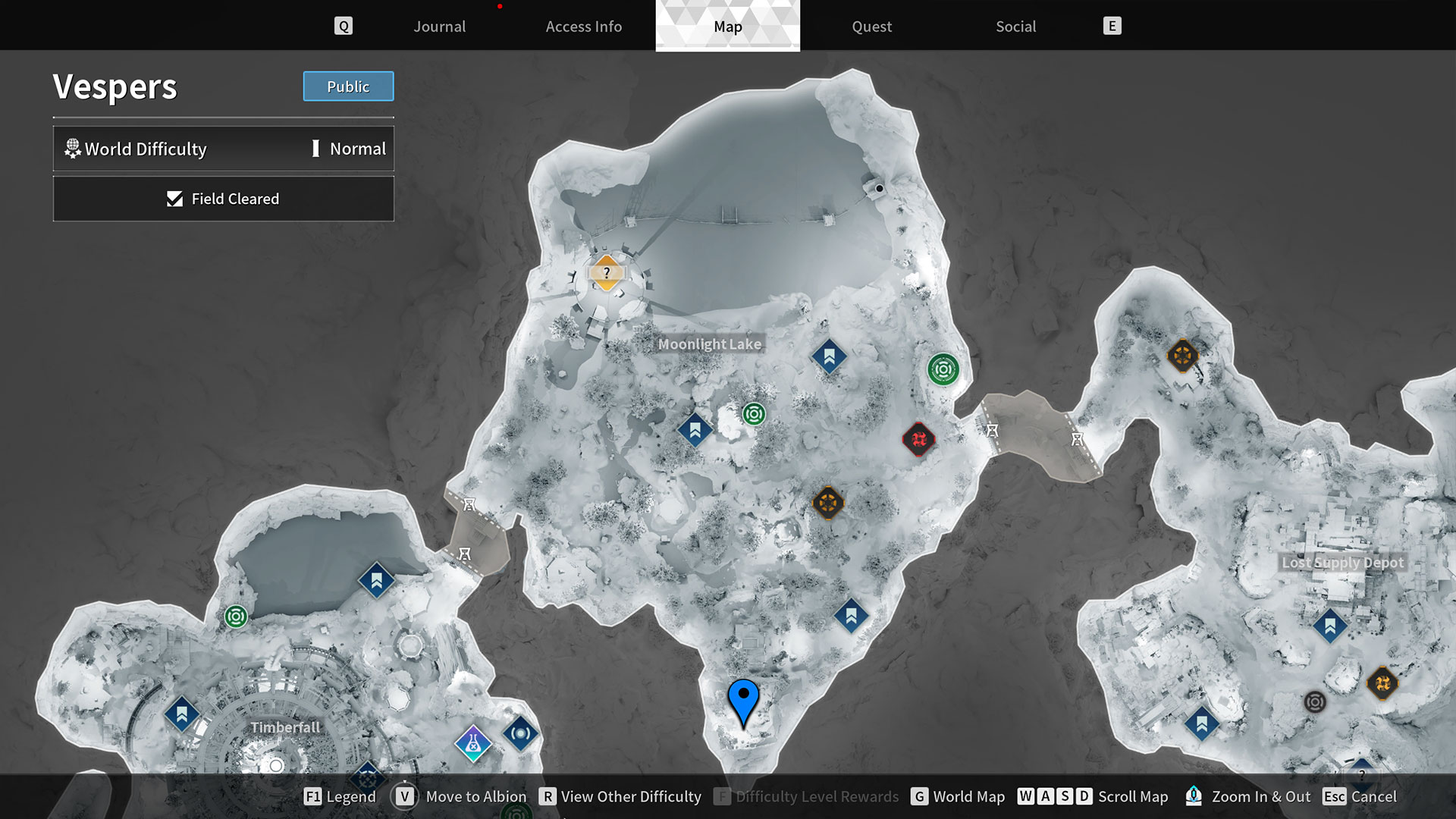This screenshot has height=819, width=1456.
Task: Select the orange hexagon mission icon below Moonlight Lake
Action: click(828, 504)
